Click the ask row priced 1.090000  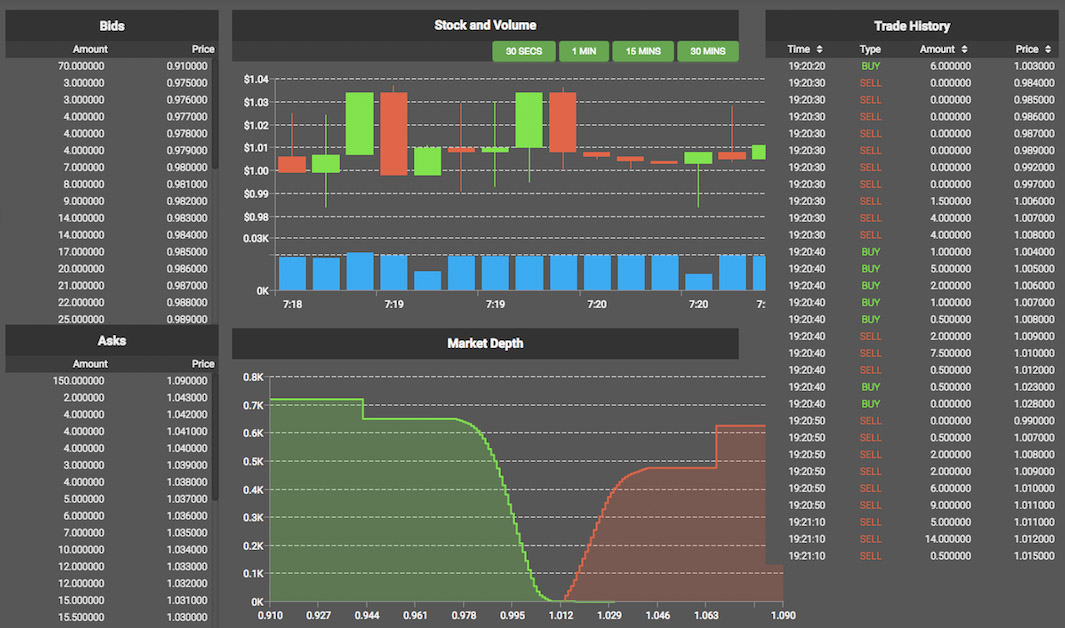(x=109, y=381)
